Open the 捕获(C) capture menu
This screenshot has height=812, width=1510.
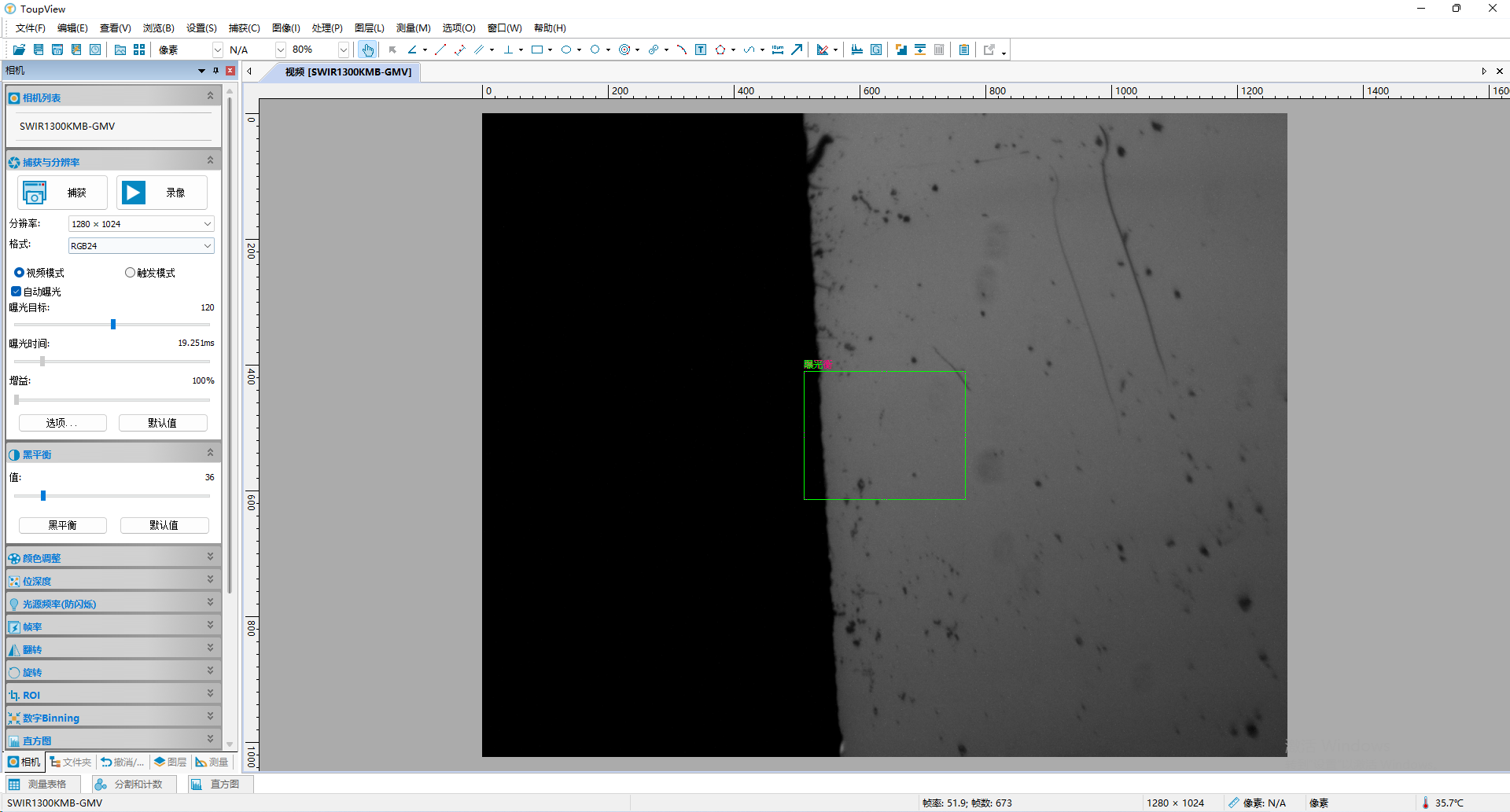[244, 28]
